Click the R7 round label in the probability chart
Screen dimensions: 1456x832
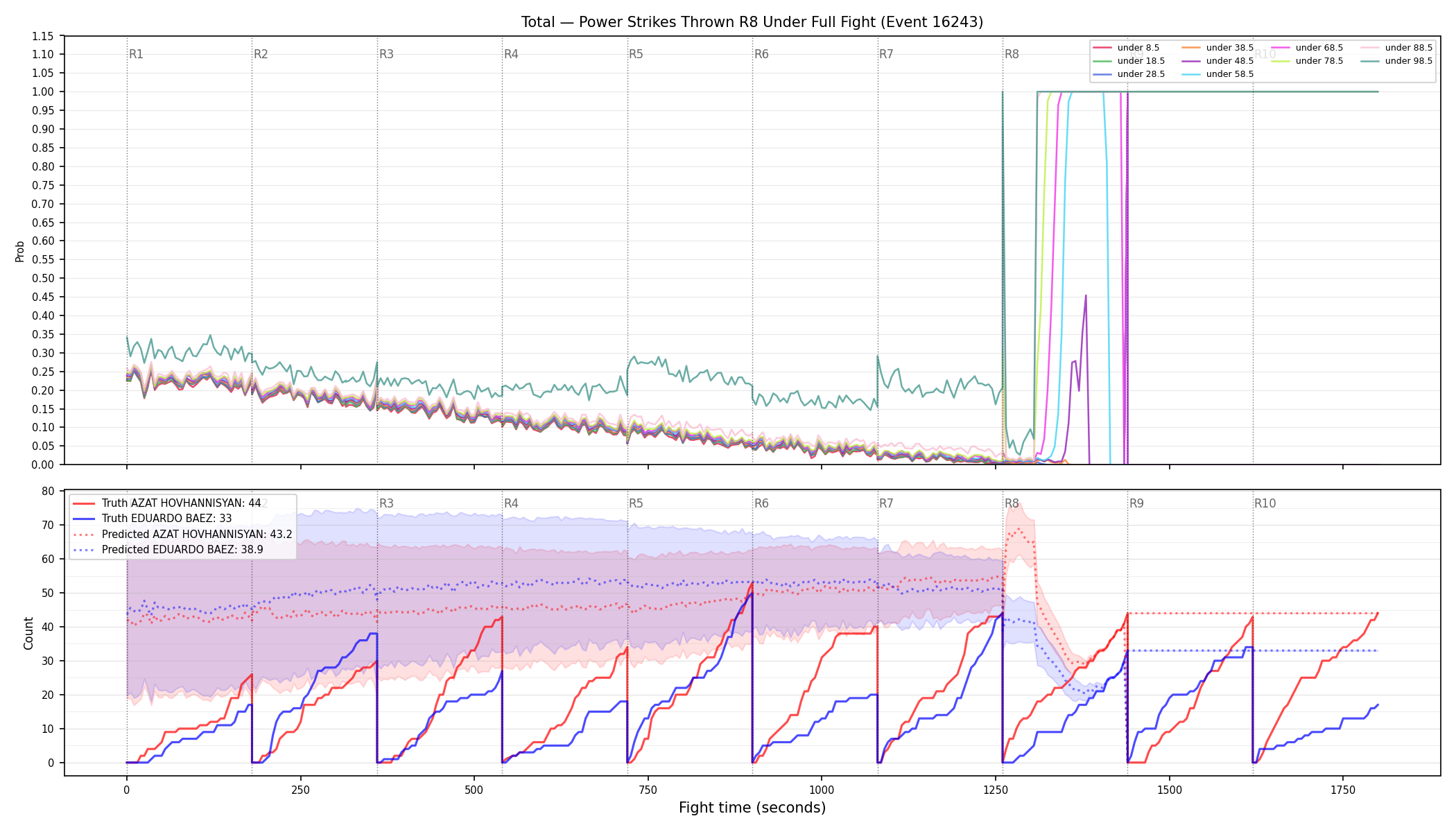pos(886,54)
